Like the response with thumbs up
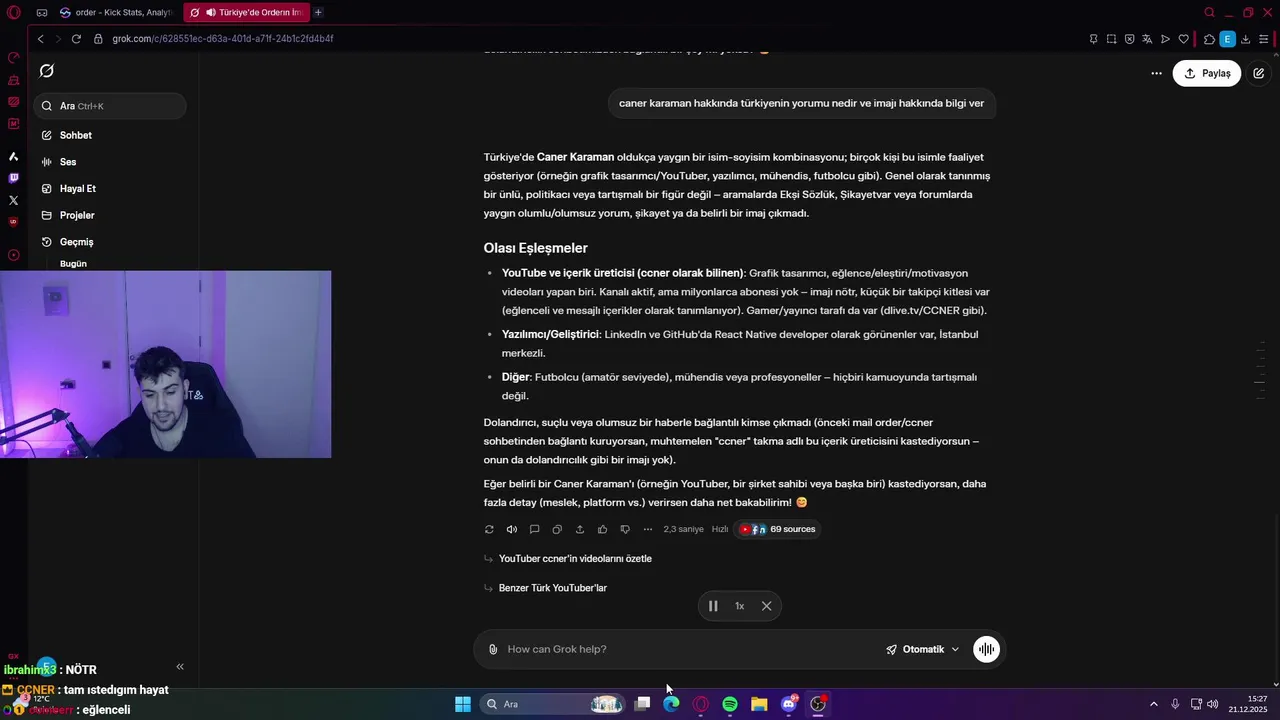Screen dimensions: 1280x720 [602, 529]
